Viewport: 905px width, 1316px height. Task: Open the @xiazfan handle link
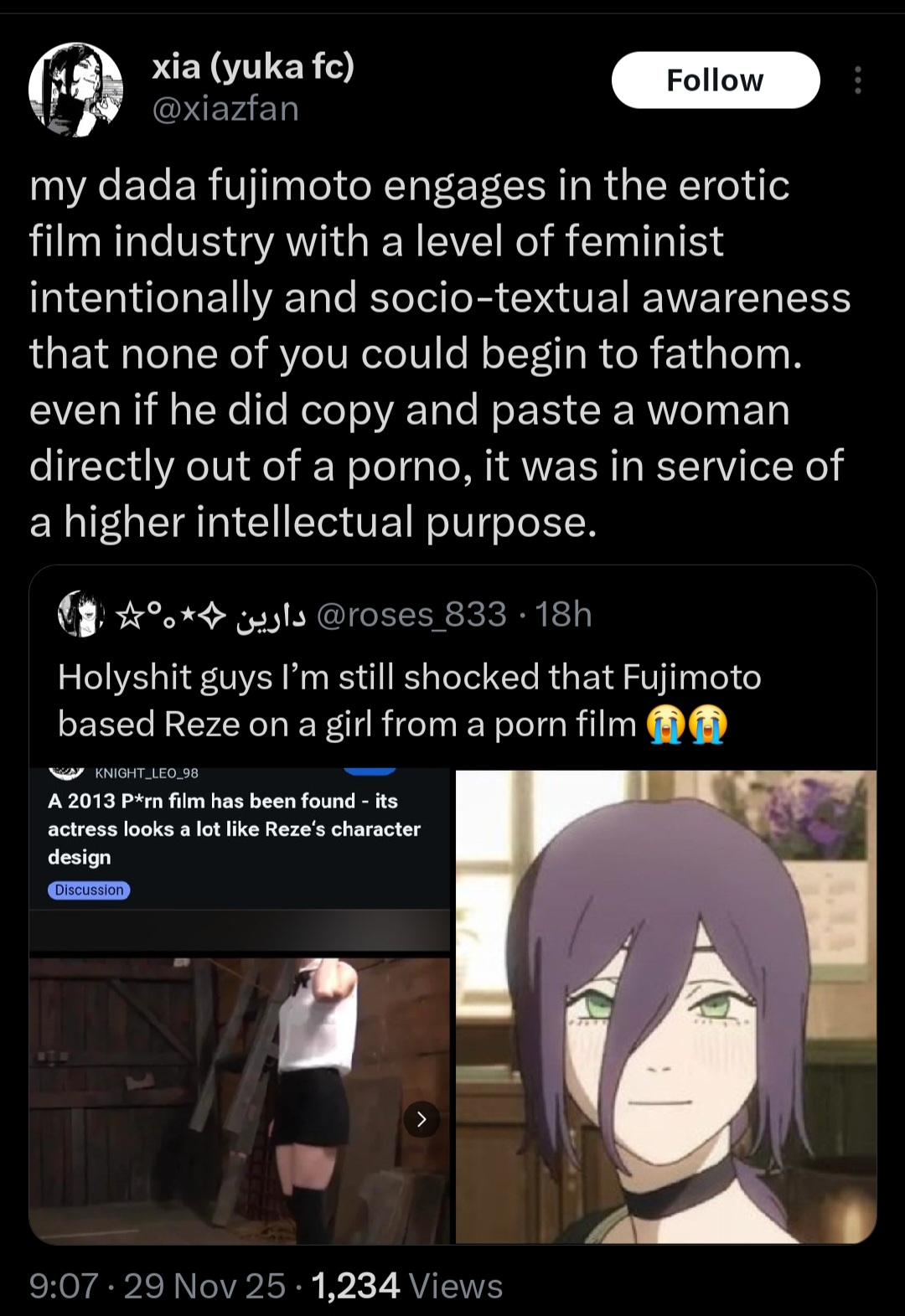(x=225, y=109)
